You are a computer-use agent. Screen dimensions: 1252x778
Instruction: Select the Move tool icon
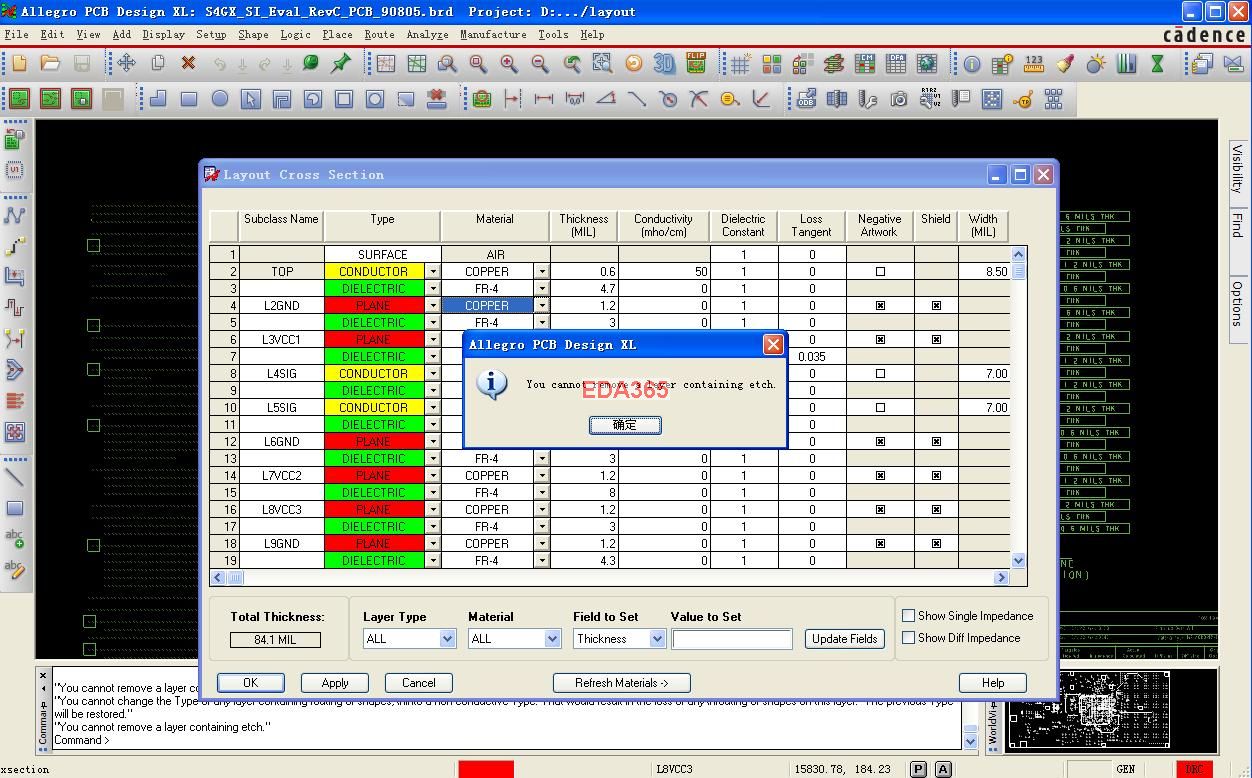click(126, 63)
